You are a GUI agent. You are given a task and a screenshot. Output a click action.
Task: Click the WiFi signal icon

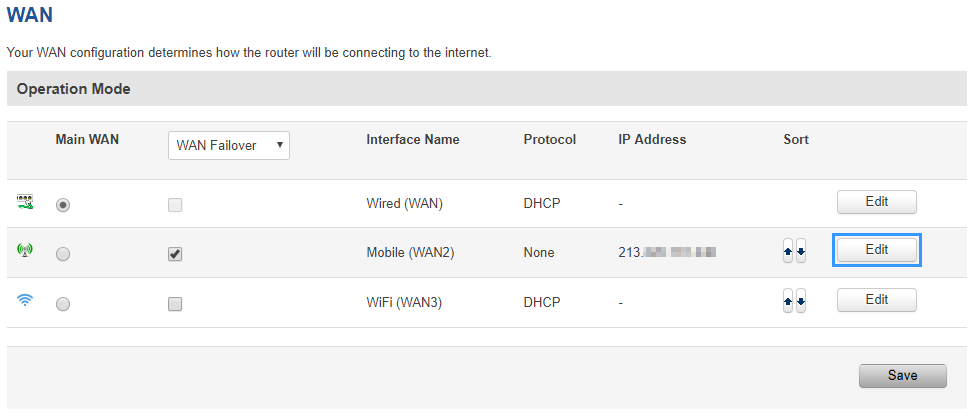pyautogui.click(x=25, y=300)
